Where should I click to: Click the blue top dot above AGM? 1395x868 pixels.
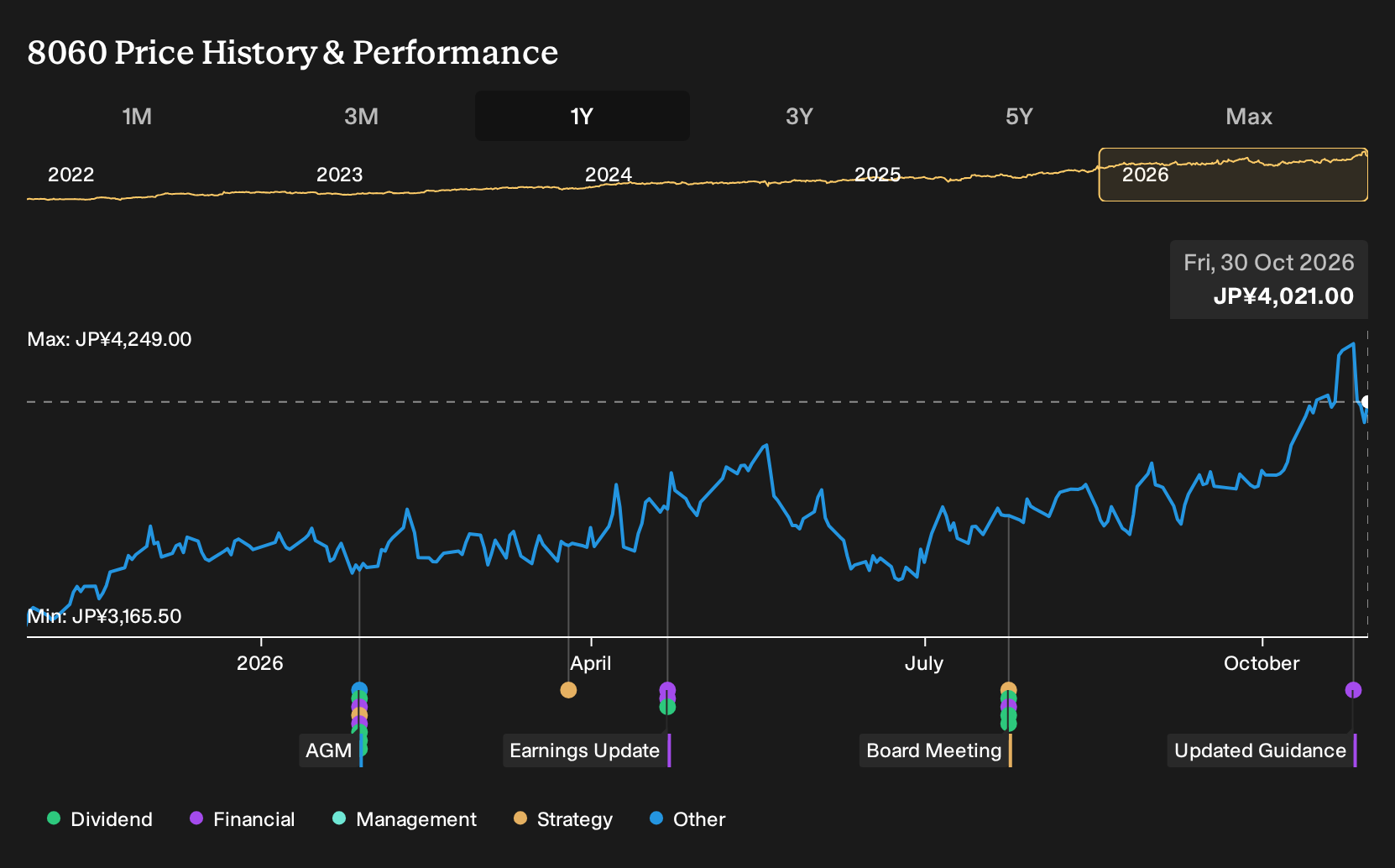(x=359, y=691)
